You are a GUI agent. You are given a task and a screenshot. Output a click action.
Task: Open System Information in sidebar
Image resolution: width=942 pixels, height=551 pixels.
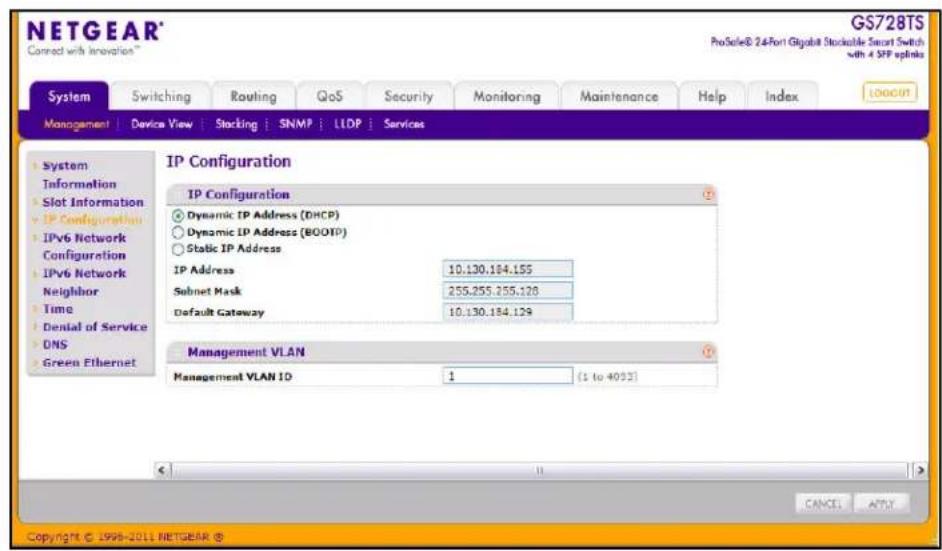79,174
